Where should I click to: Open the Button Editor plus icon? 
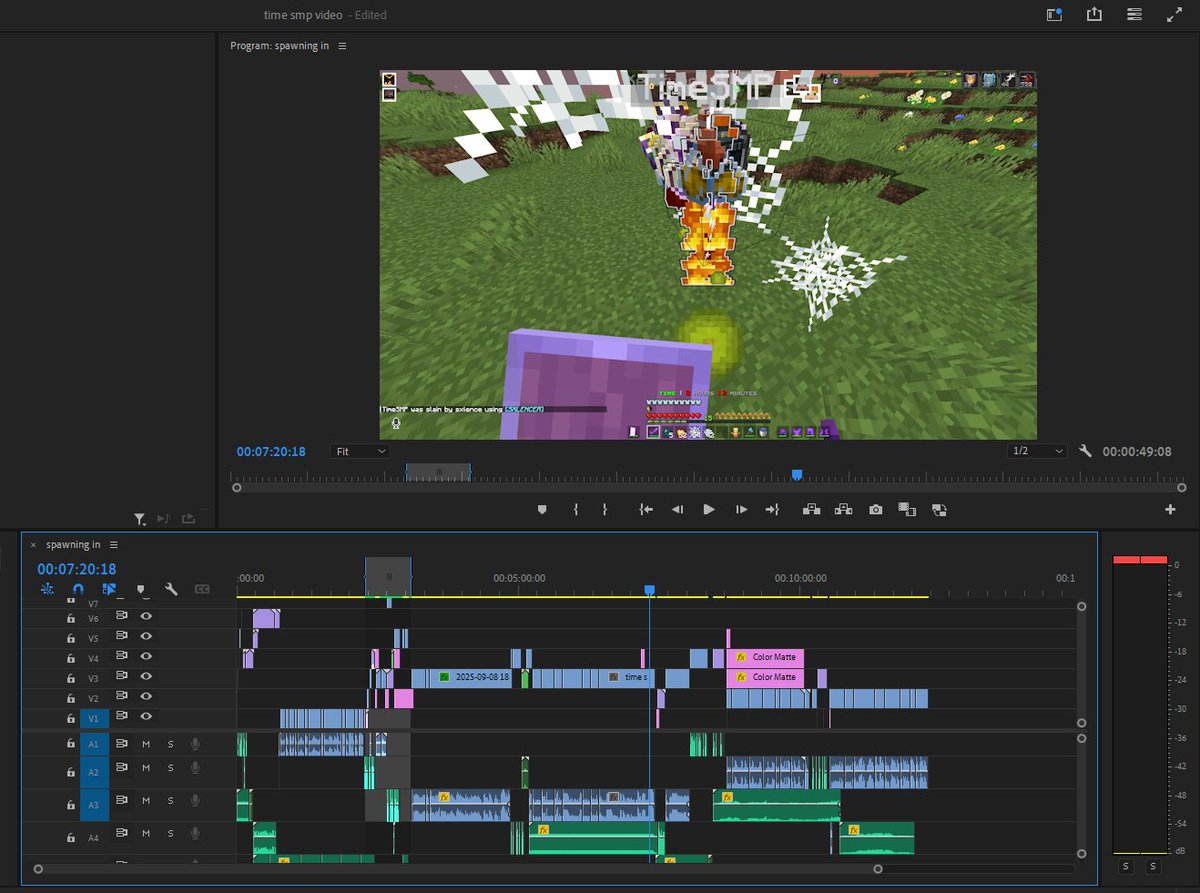1170,509
